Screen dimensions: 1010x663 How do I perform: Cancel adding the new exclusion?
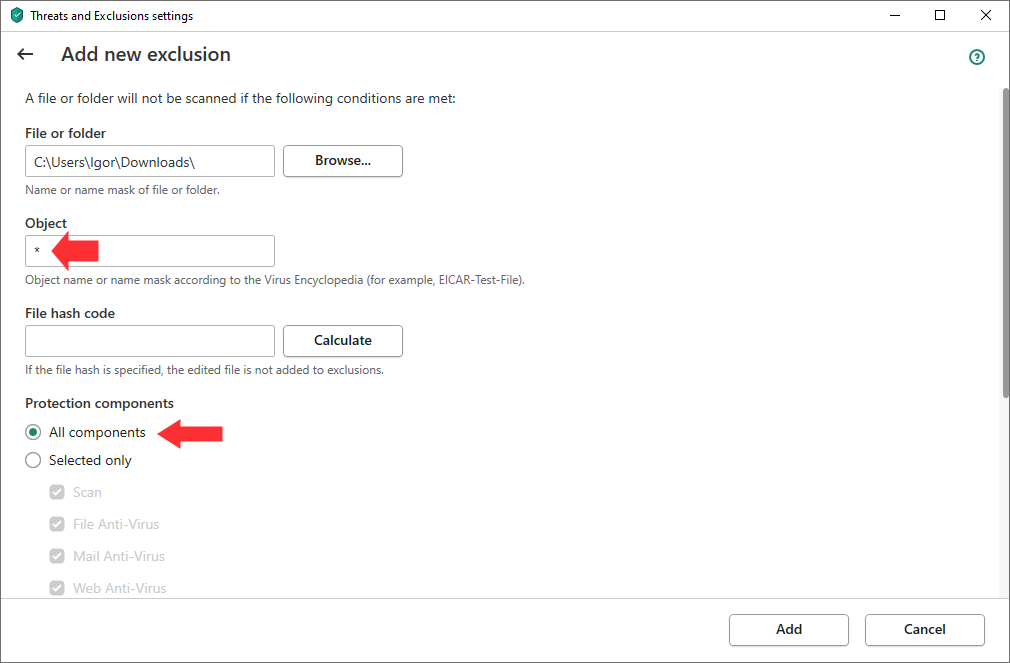point(924,629)
